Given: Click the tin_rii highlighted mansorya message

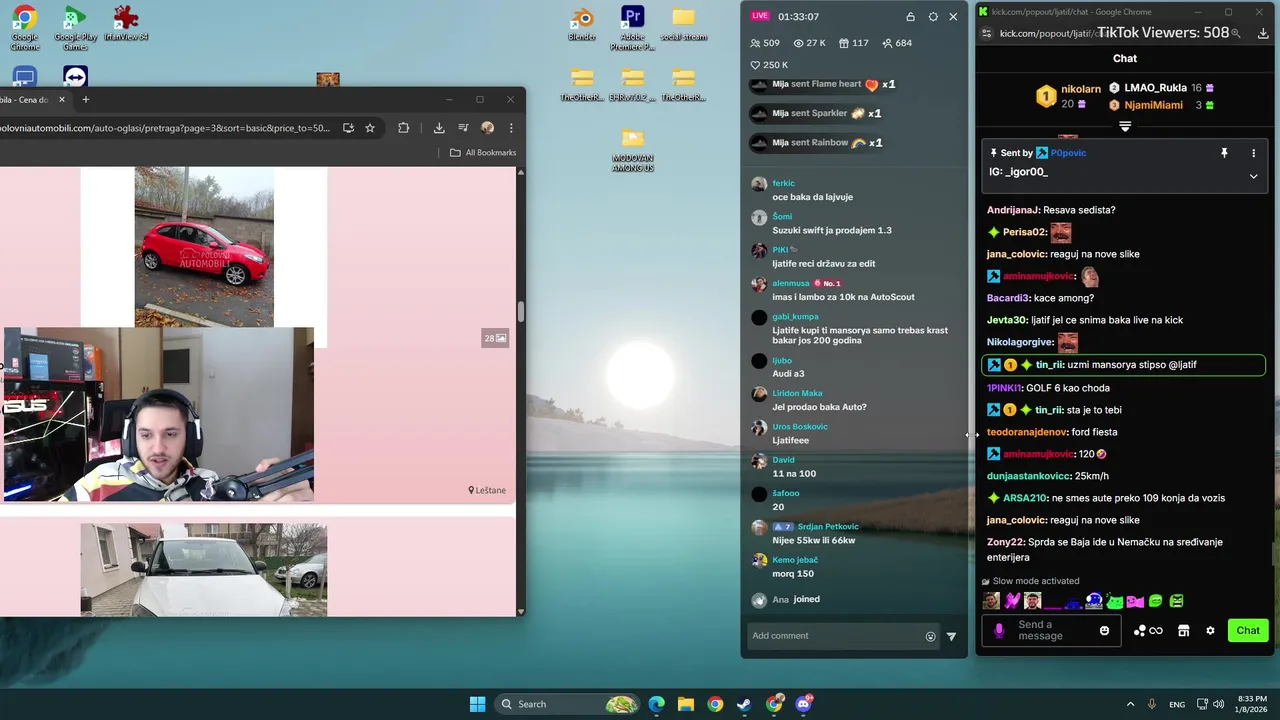Looking at the screenshot, I should [1124, 365].
